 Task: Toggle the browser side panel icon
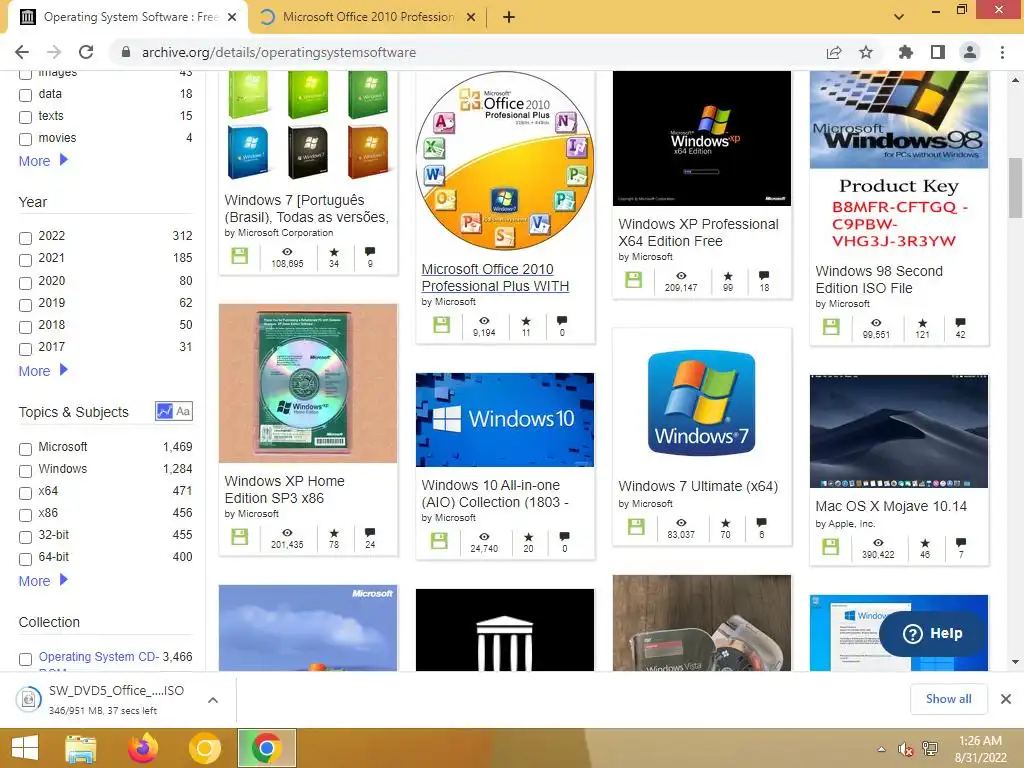(938, 52)
